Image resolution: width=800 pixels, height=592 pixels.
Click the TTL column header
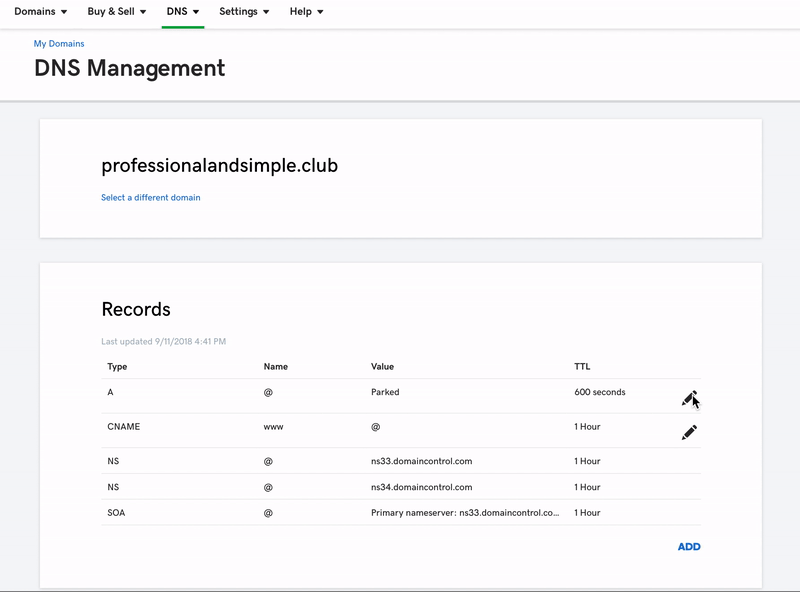tap(582, 366)
